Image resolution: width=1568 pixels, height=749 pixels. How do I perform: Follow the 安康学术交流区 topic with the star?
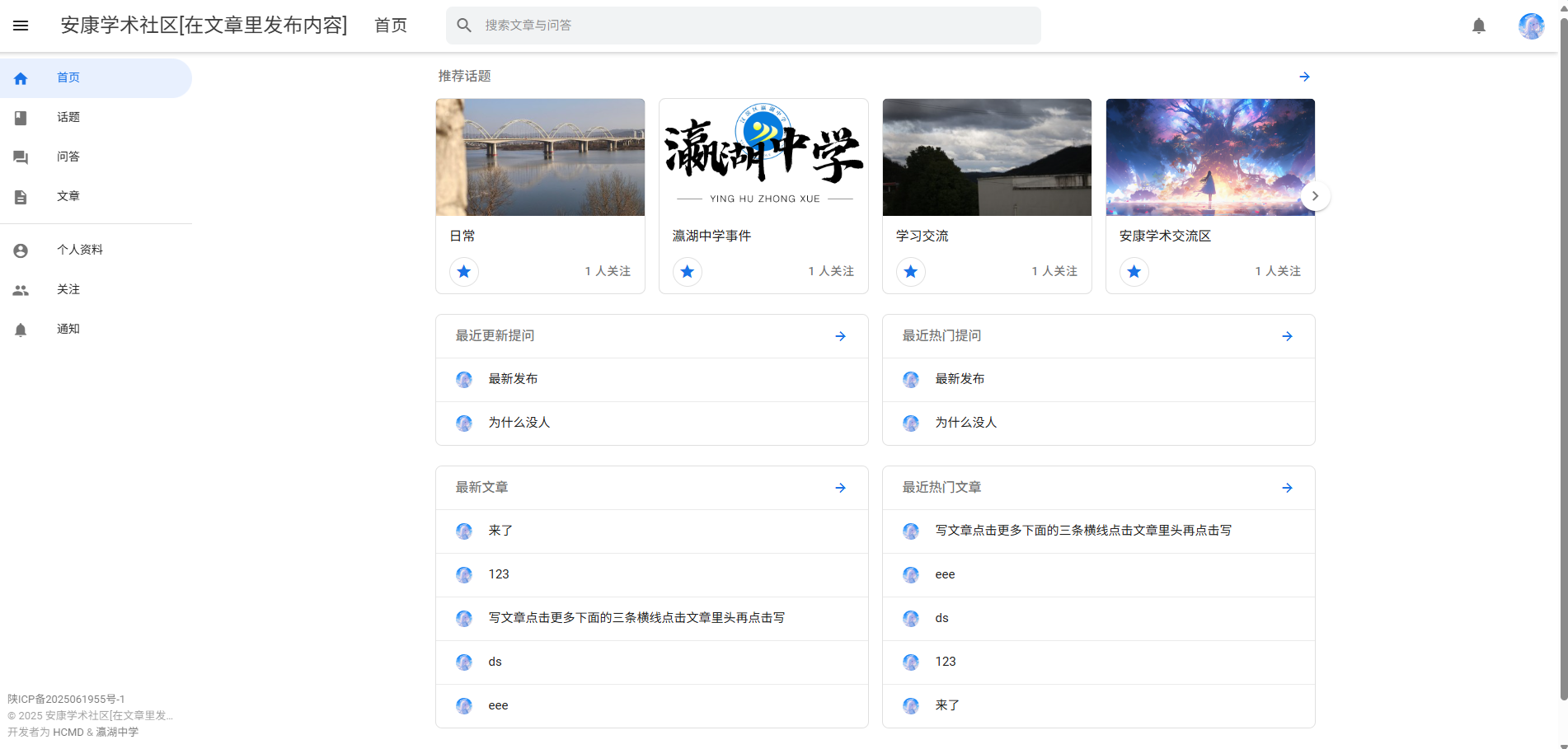click(x=1134, y=271)
